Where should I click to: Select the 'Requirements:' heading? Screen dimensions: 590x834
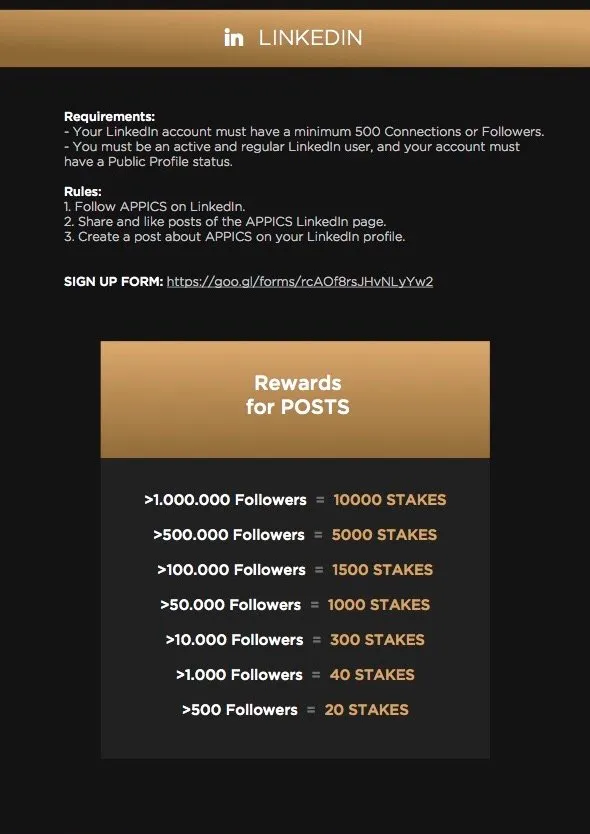[110, 116]
